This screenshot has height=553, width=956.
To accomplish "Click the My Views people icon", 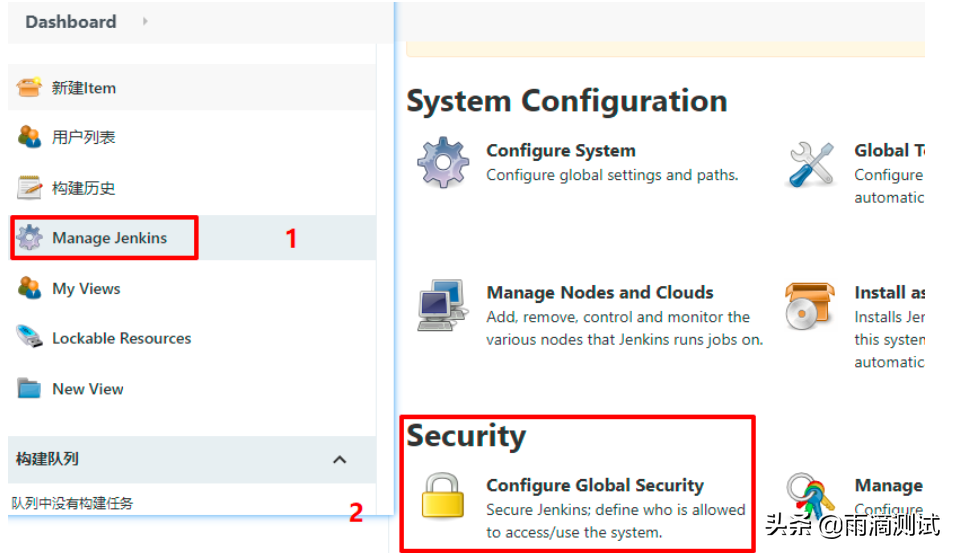I will coord(29,288).
